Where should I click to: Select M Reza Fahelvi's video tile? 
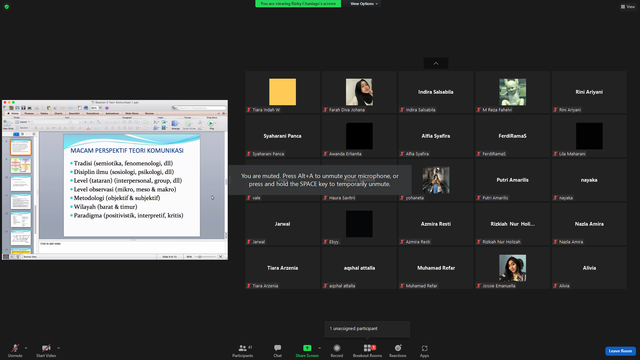click(512, 92)
